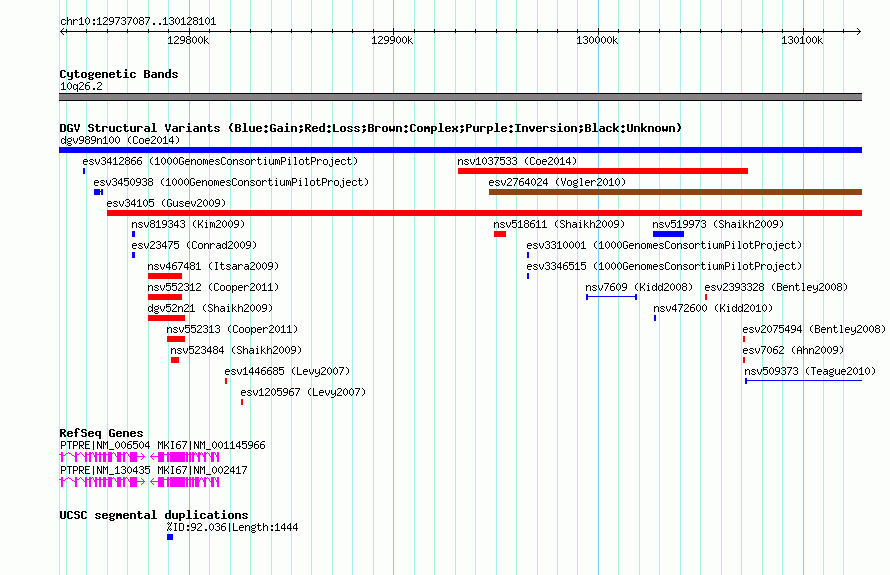Select the MKI67 NM_002417 gene glyph
Screen dimensions: 890x575
click(x=184, y=482)
